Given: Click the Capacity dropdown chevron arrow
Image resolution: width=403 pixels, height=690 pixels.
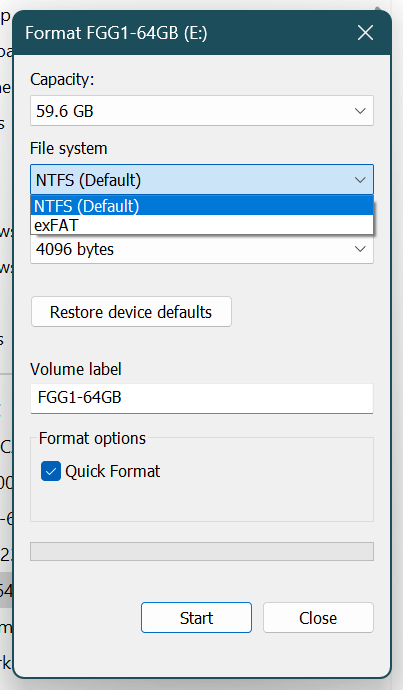Looking at the screenshot, I should pos(360,111).
